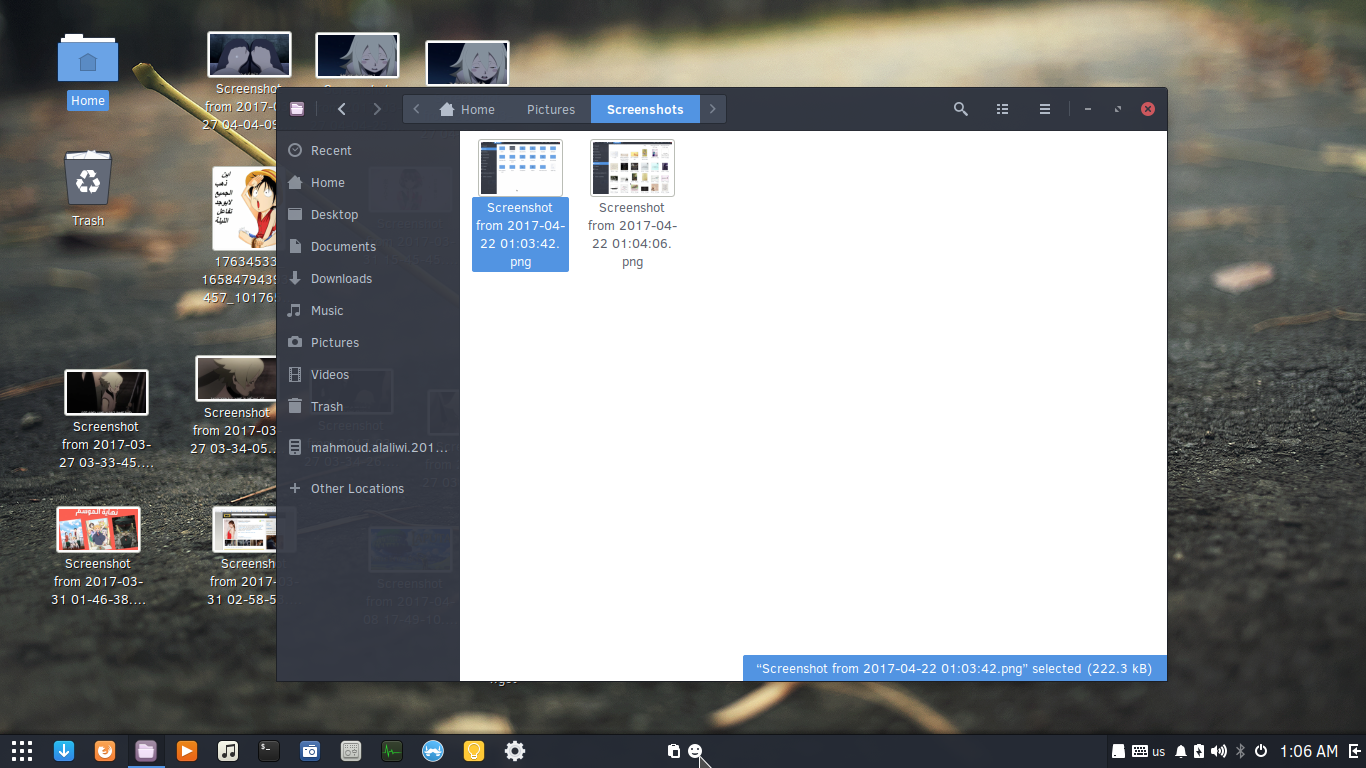Click the 1:06 AM clock

click(x=1309, y=751)
